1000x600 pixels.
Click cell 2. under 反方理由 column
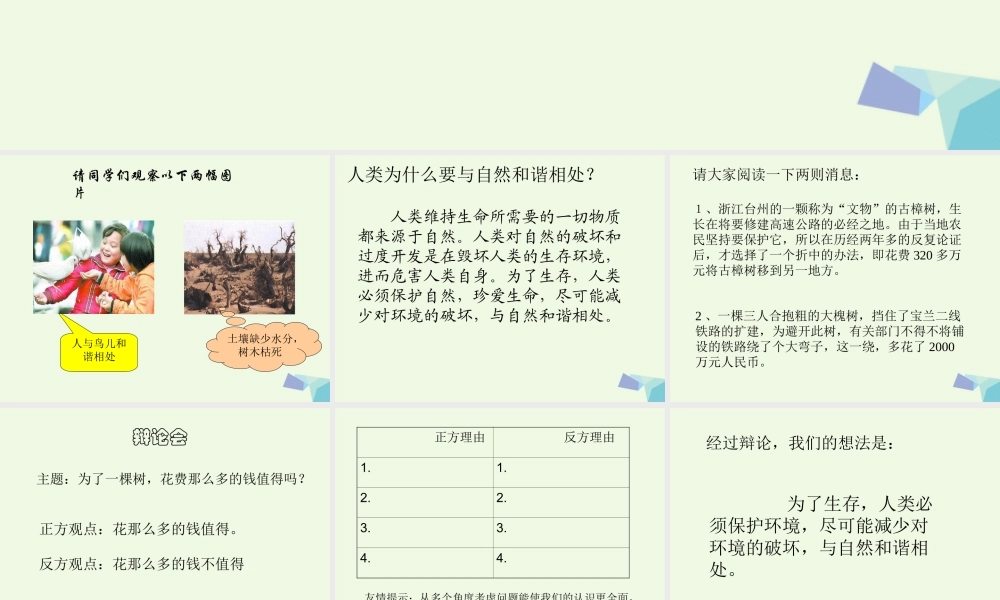(561, 502)
